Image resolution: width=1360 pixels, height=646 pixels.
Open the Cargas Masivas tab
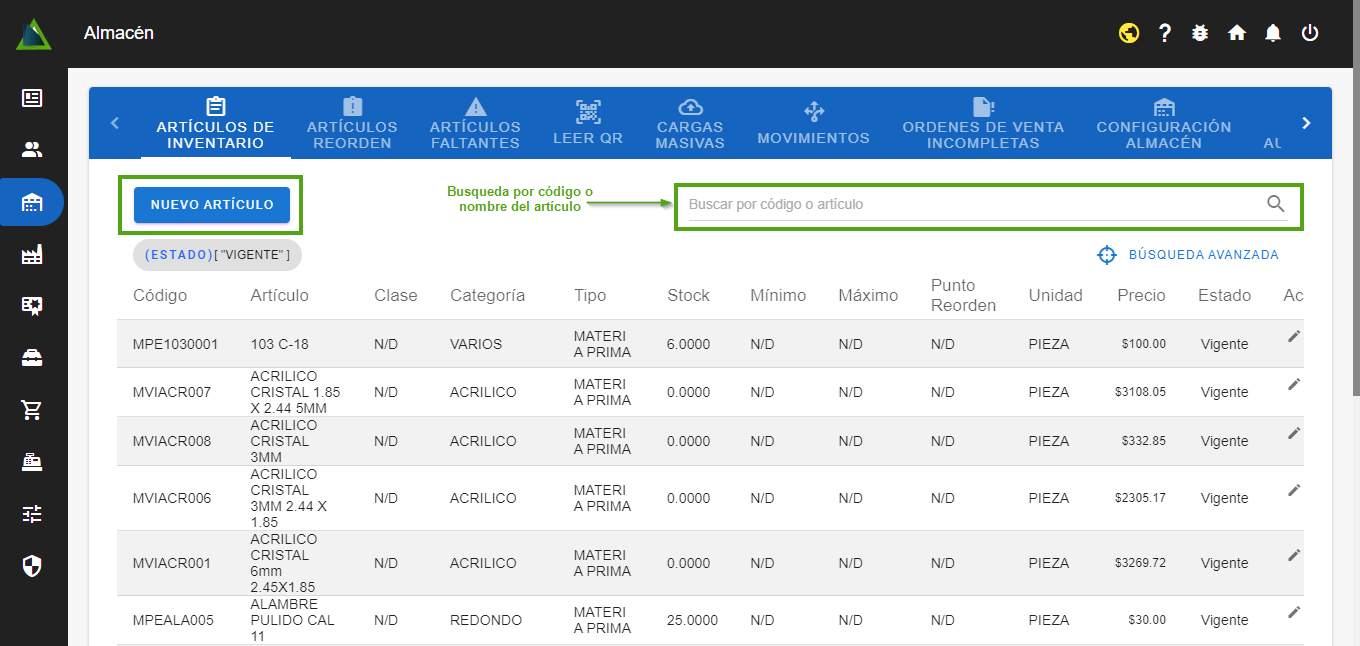click(x=690, y=123)
